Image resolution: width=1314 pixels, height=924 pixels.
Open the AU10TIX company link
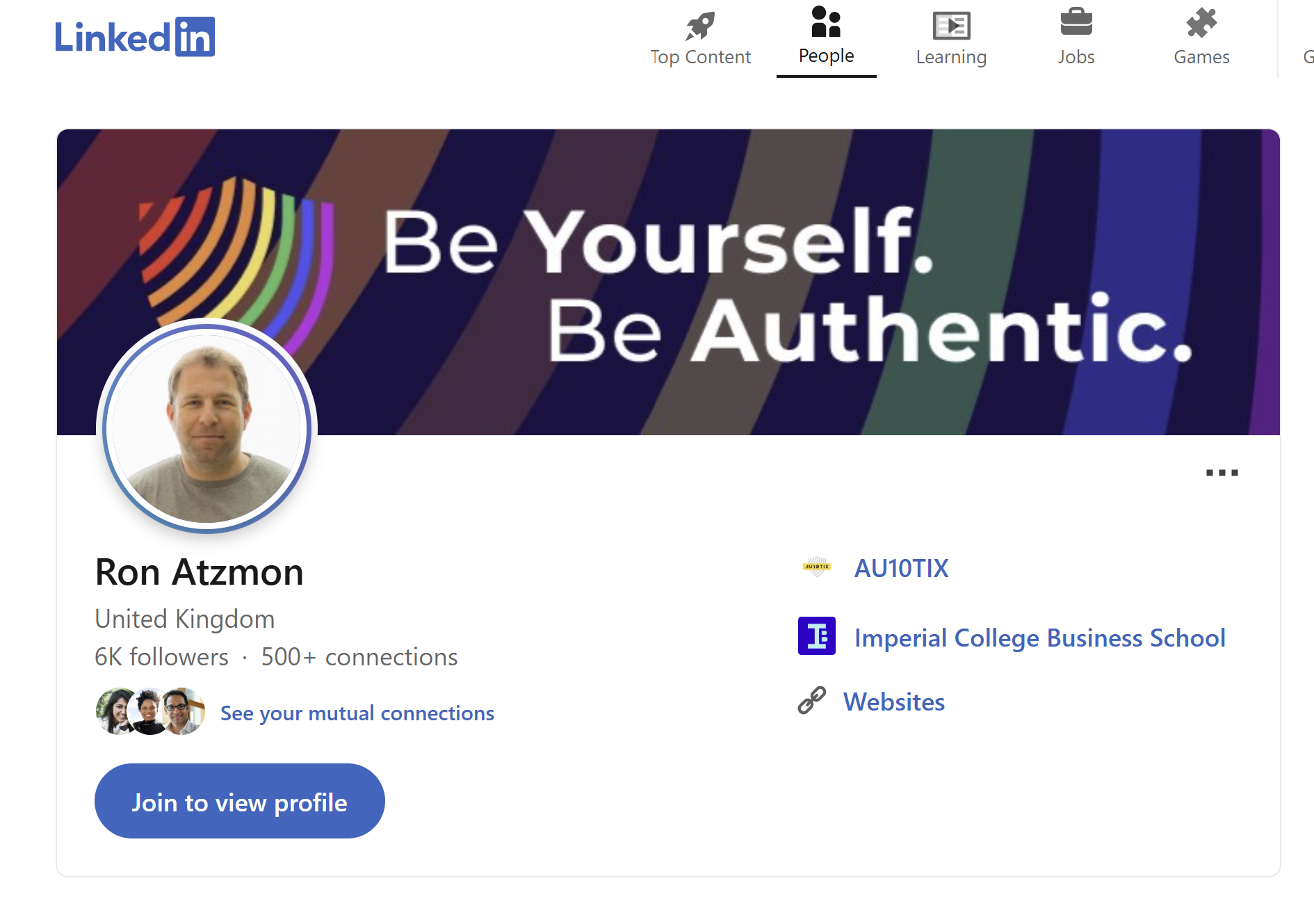pyautogui.click(x=901, y=568)
